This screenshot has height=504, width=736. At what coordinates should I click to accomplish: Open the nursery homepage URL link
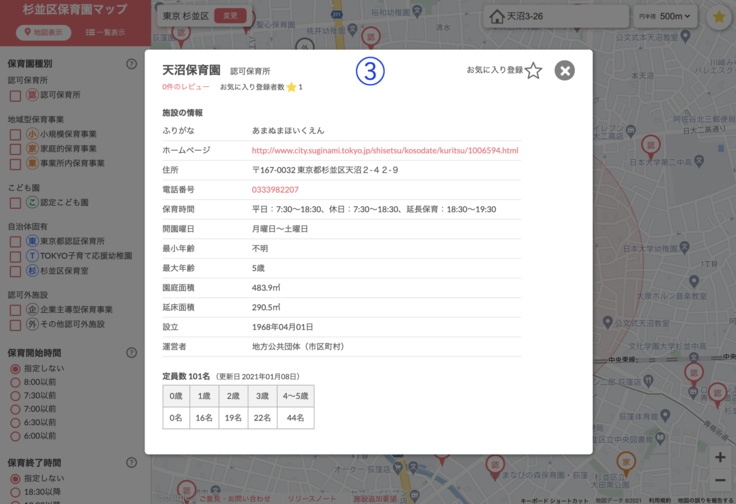pos(384,150)
